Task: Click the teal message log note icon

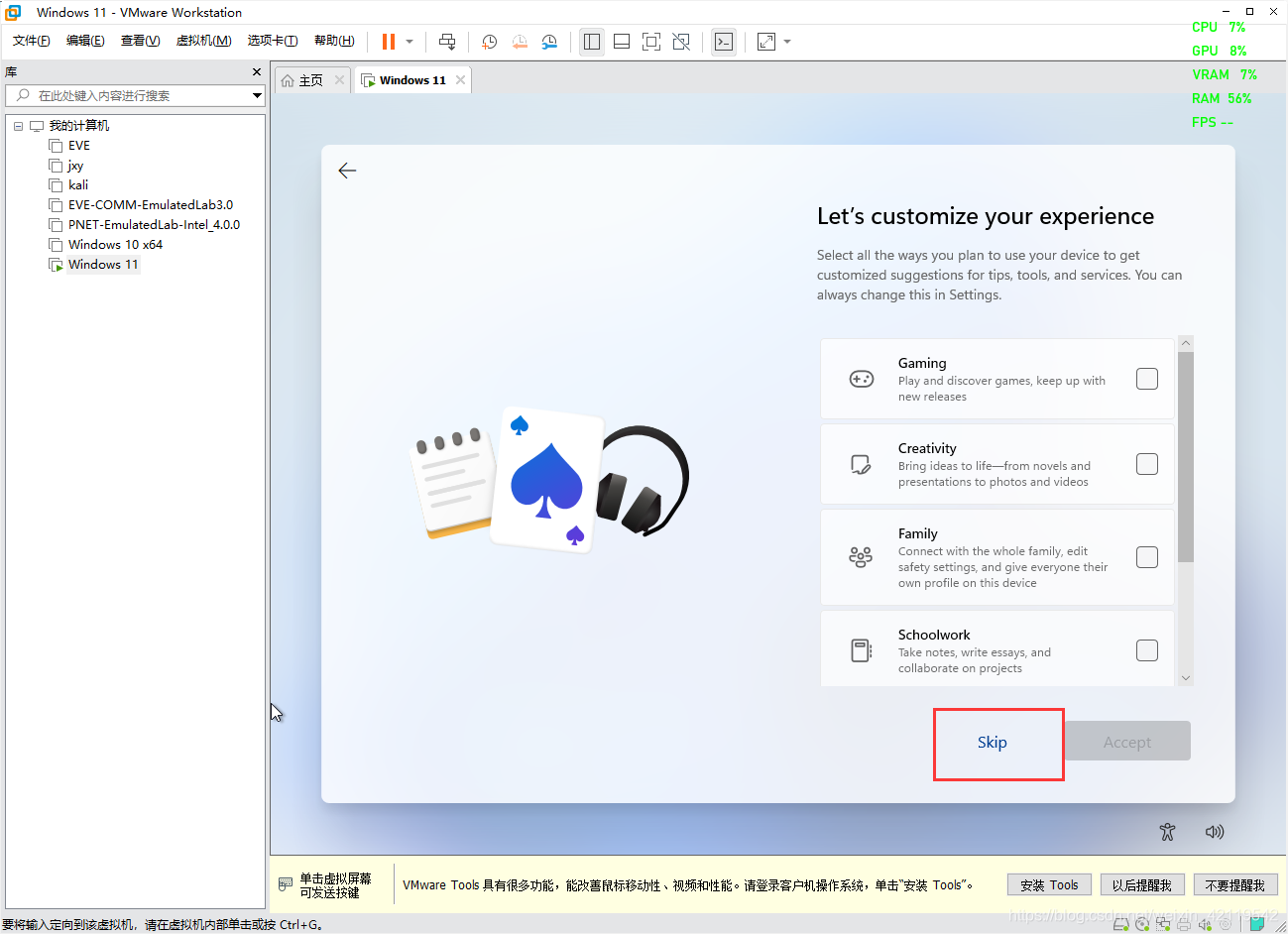Action: pyautogui.click(x=1256, y=923)
